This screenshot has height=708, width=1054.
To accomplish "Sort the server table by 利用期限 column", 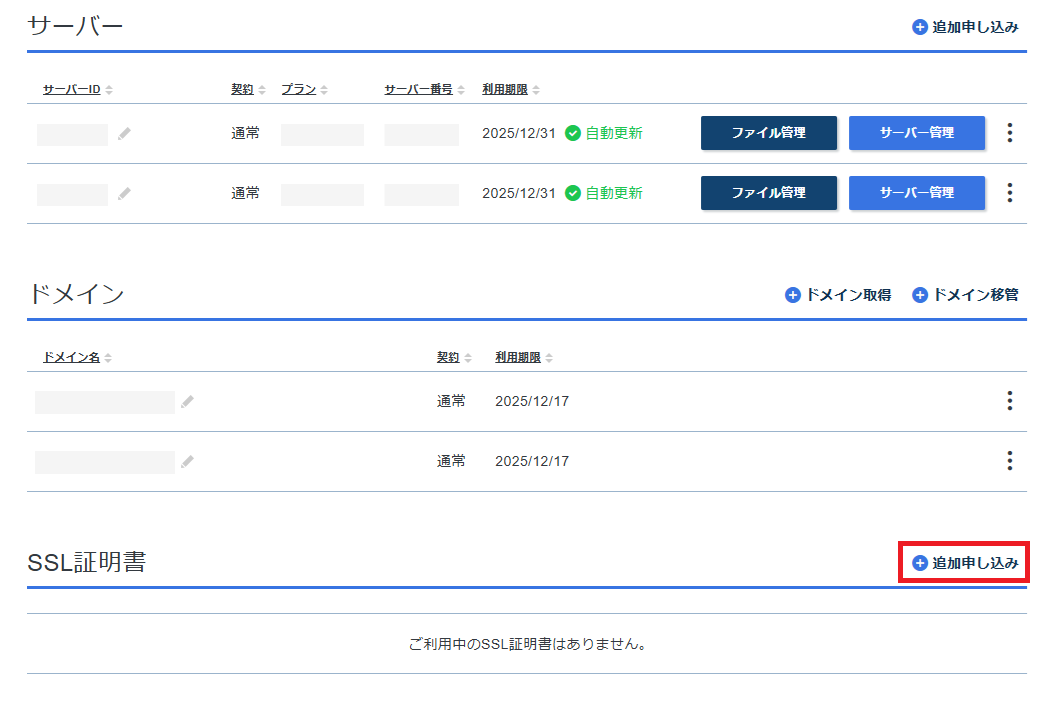I will (x=511, y=89).
